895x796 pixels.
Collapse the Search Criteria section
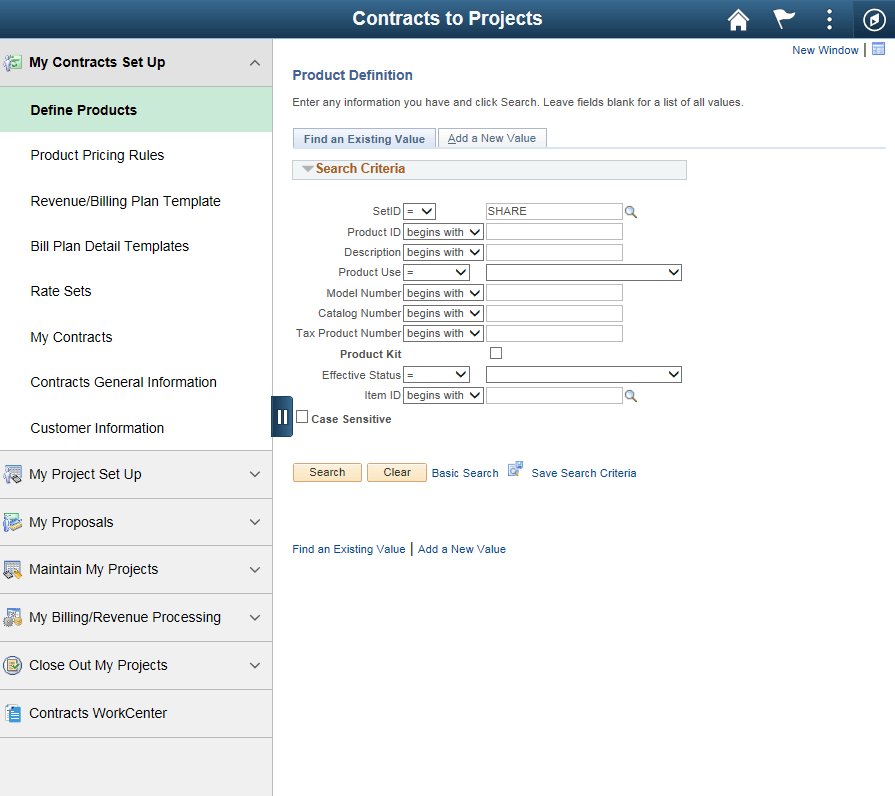307,169
